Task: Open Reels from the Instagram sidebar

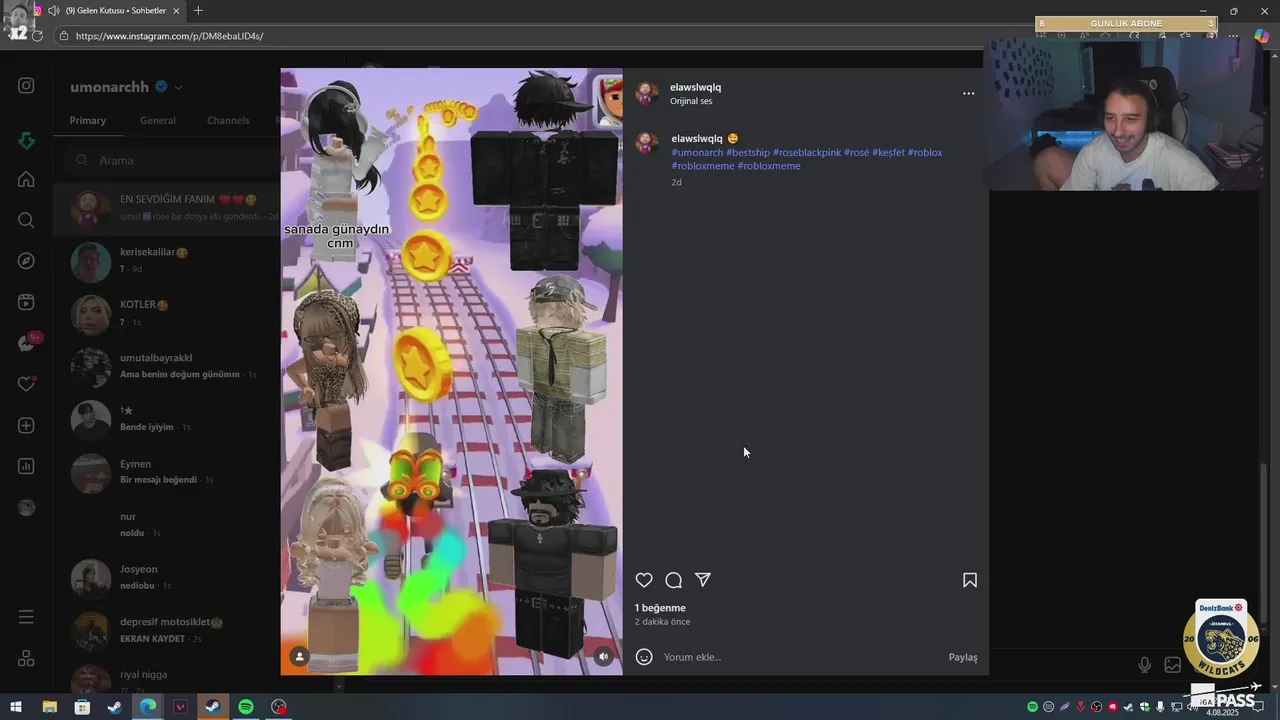Action: pos(26,302)
